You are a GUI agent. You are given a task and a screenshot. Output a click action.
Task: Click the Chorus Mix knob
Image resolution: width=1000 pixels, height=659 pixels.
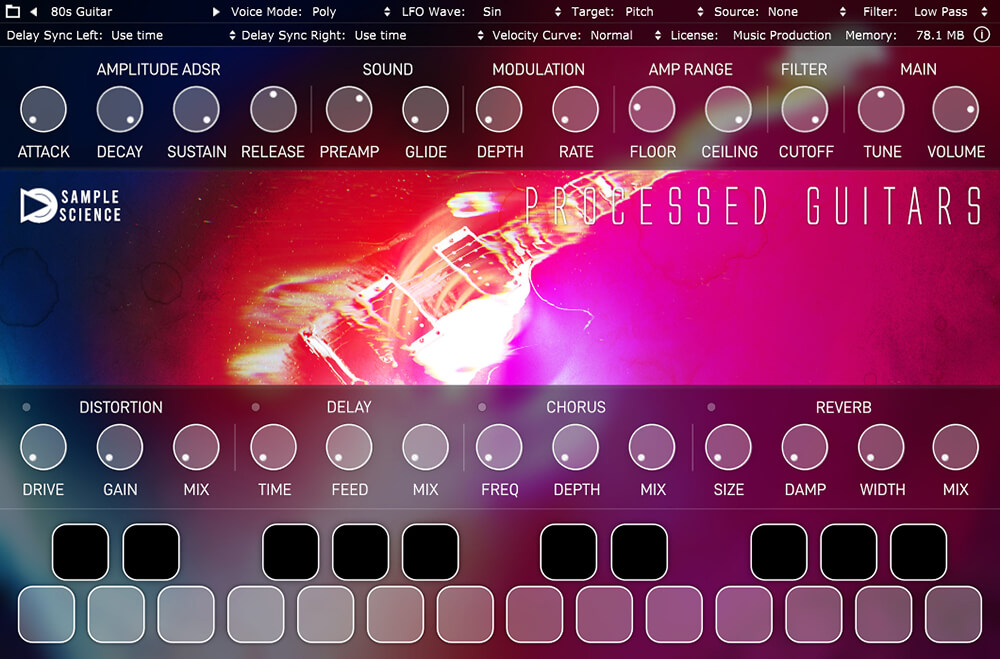[x=652, y=447]
